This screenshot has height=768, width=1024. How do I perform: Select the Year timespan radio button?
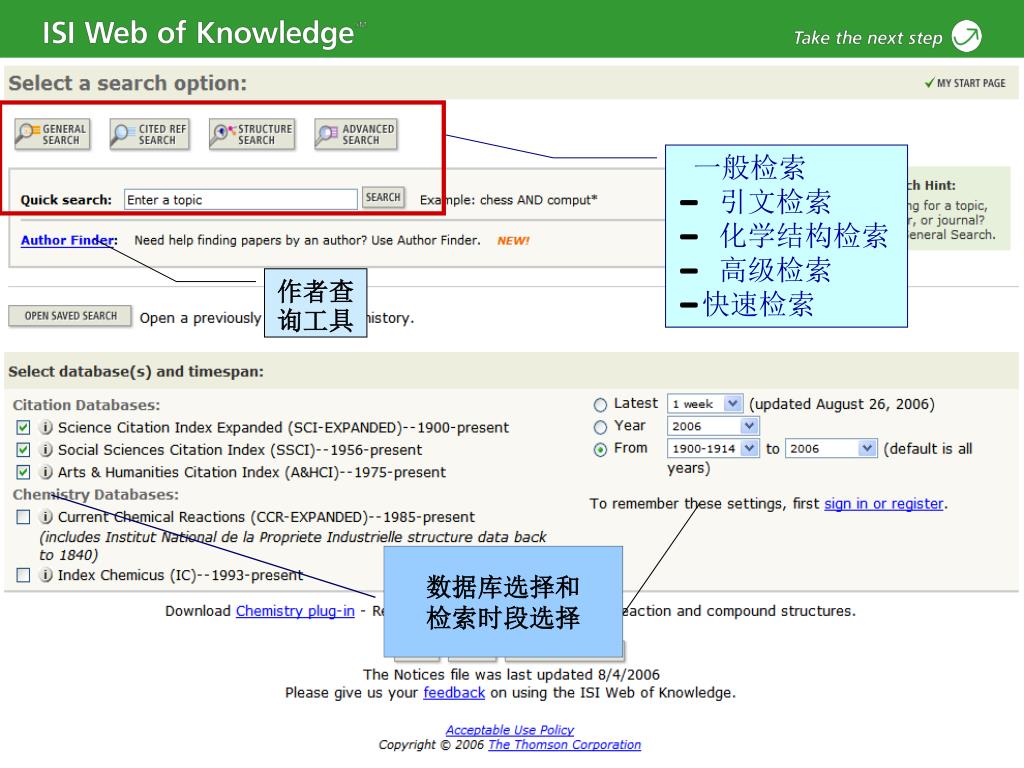(x=600, y=427)
